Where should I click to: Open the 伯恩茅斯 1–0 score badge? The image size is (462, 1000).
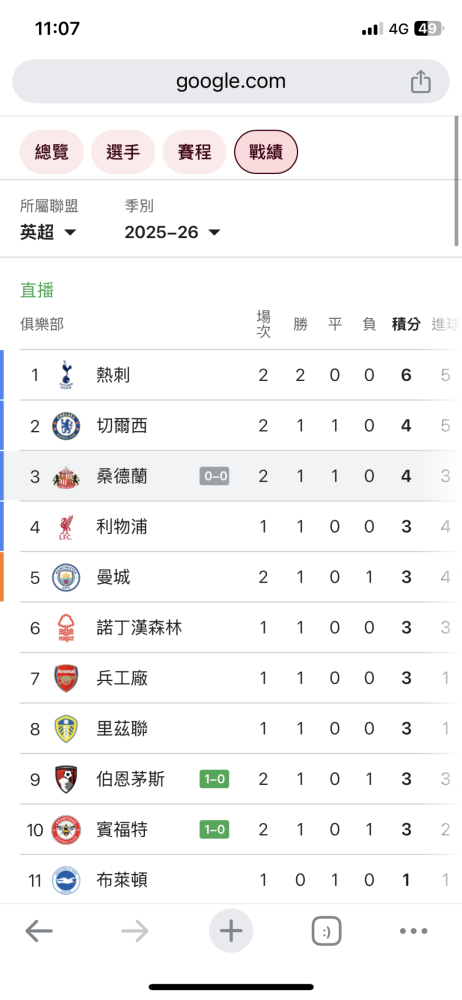(214, 779)
